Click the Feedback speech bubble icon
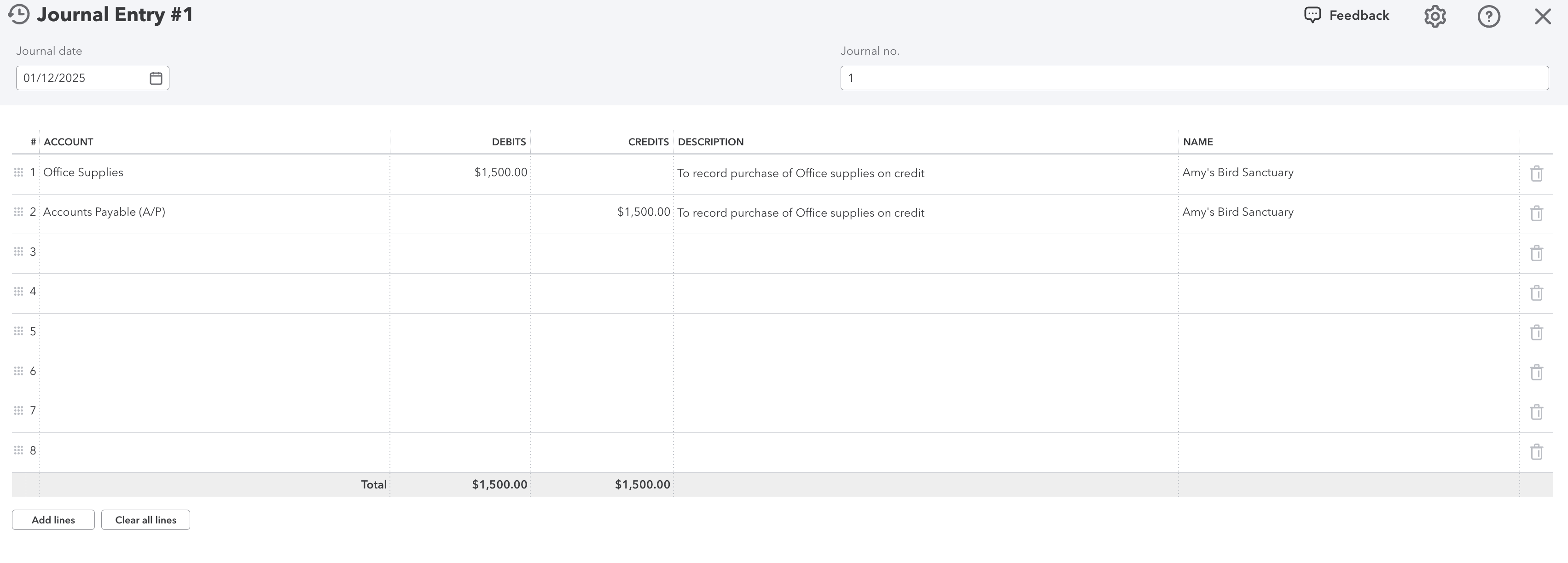This screenshot has height=563, width=1568. 1312,15
